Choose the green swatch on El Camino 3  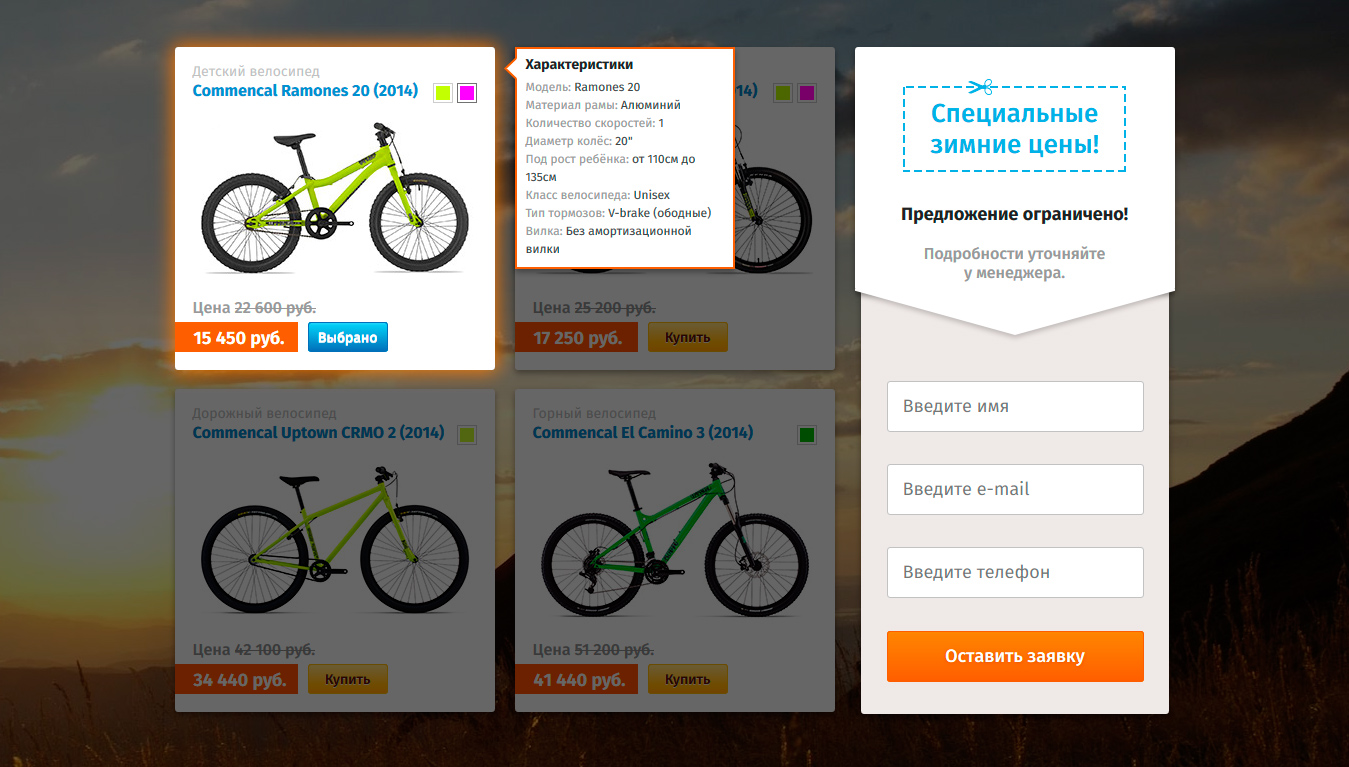807,434
